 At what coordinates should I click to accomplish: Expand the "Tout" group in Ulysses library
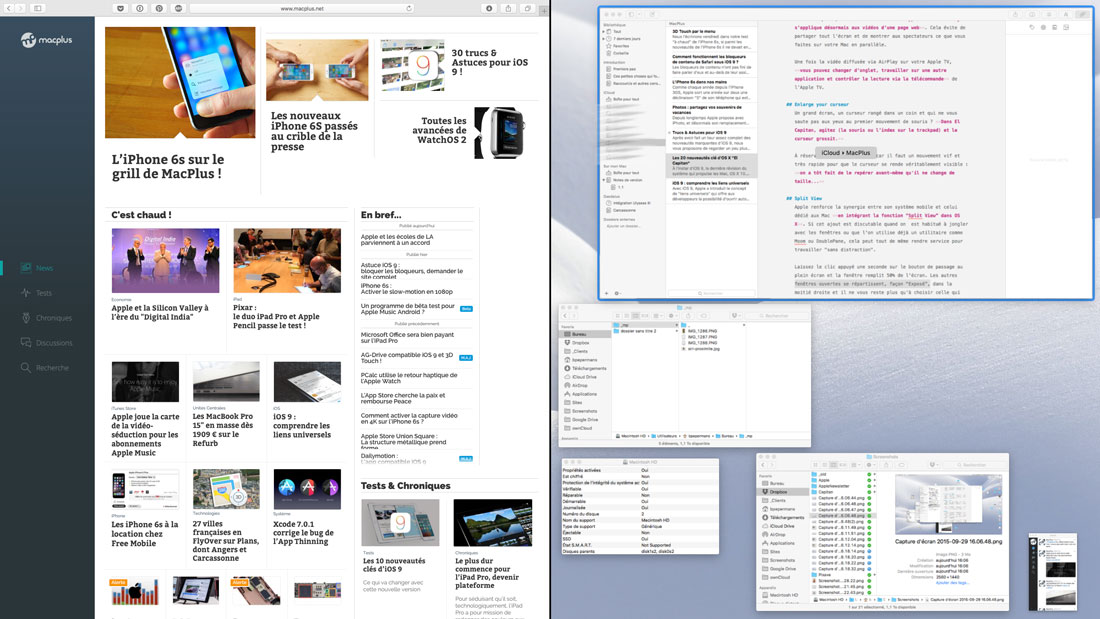coord(604,32)
